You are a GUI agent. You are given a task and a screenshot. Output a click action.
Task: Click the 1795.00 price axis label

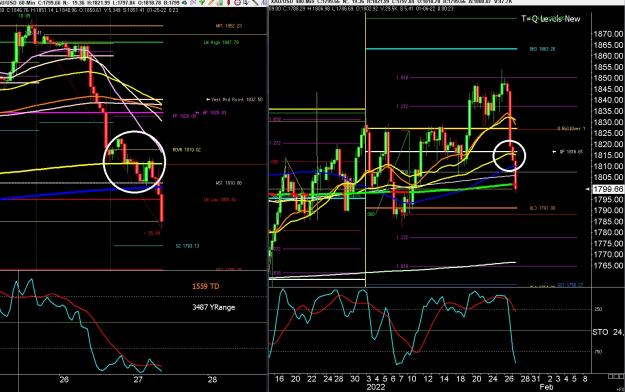click(x=608, y=200)
